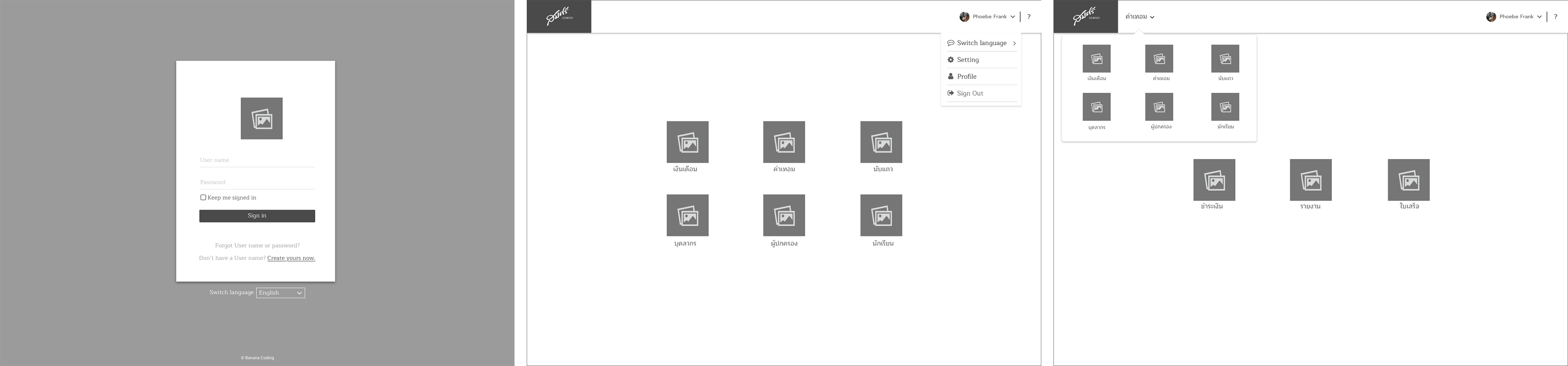
Task: Choose small นักเรียน icon in the ค่าเทอม dropdown panel
Action: (1225, 107)
